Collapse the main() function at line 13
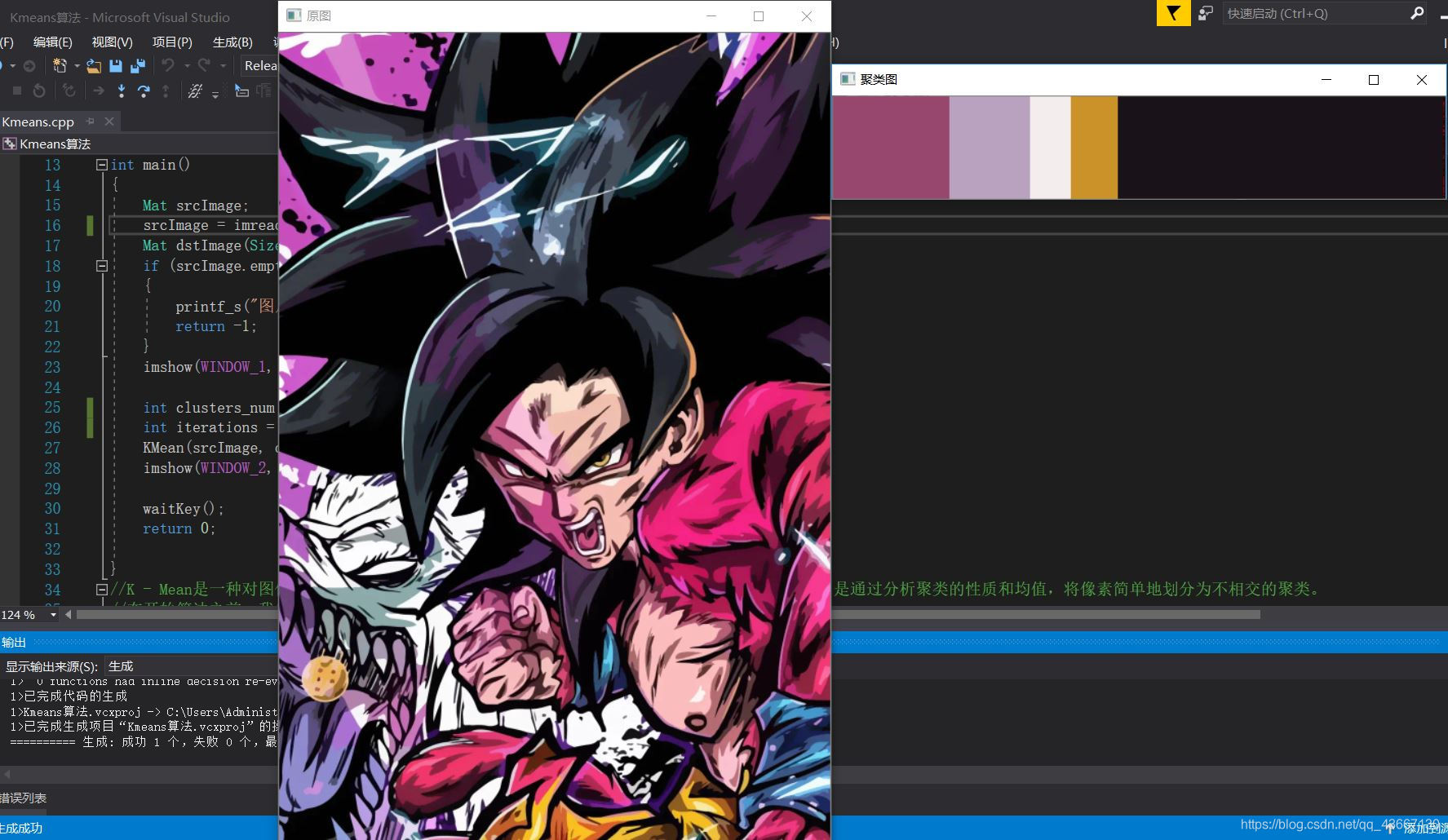Viewport: 1448px width, 840px height. (x=102, y=165)
